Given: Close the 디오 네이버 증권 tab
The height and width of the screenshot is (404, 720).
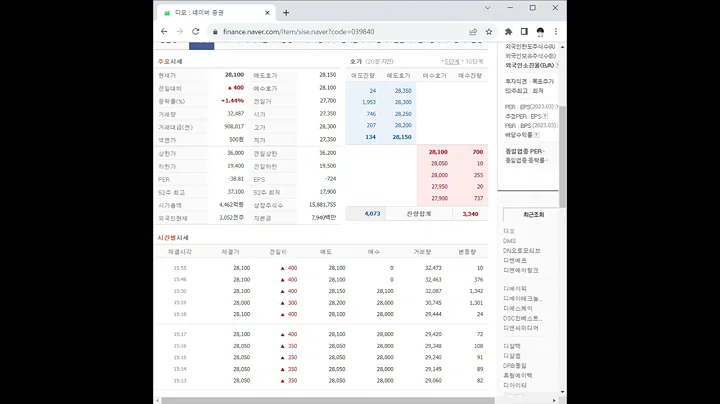Looking at the screenshot, I should [267, 13].
